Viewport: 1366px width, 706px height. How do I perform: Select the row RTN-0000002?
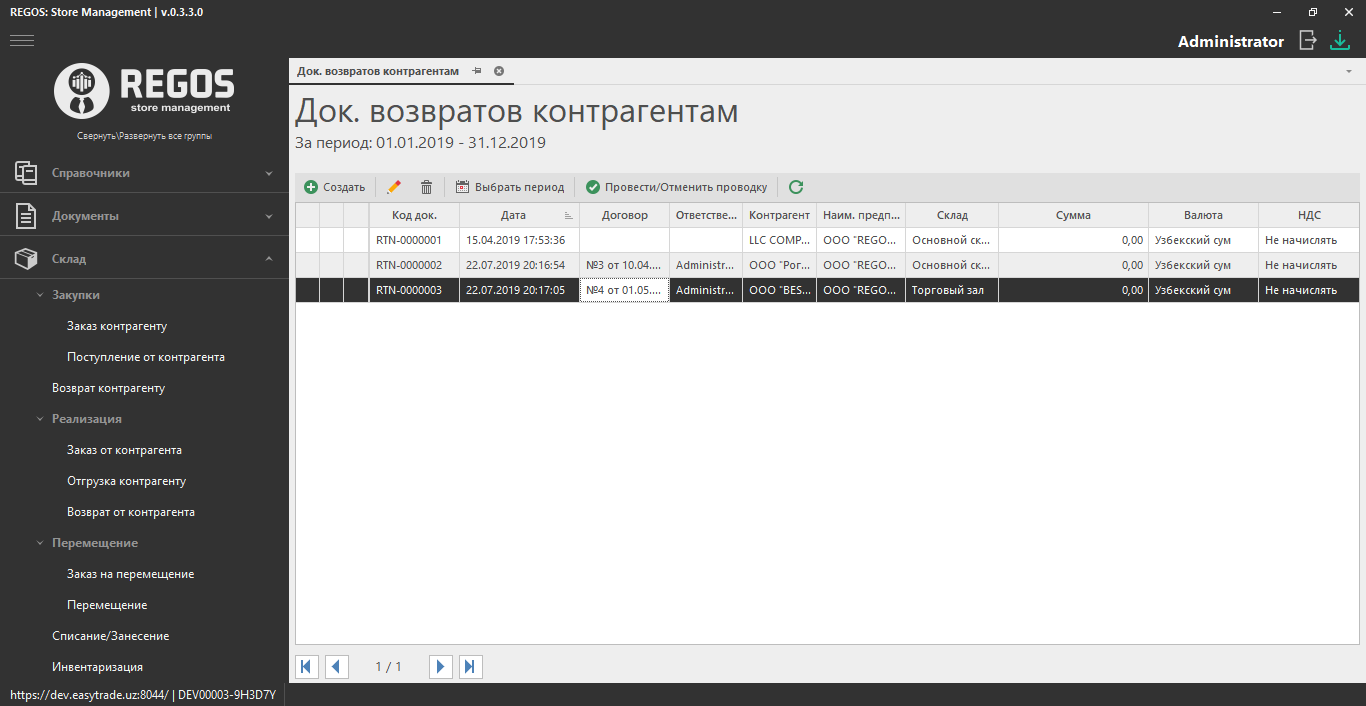pyautogui.click(x=409, y=266)
